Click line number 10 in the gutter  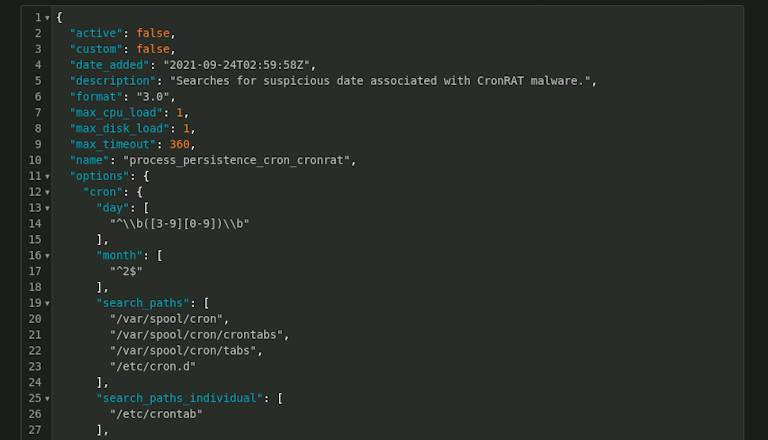click(35, 160)
